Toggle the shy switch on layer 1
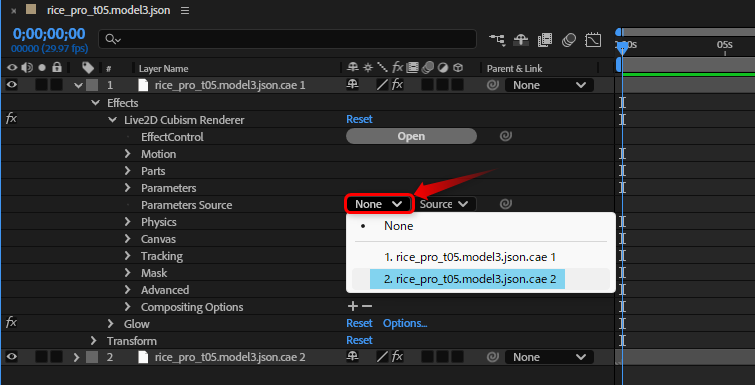755x385 pixels. 352,85
